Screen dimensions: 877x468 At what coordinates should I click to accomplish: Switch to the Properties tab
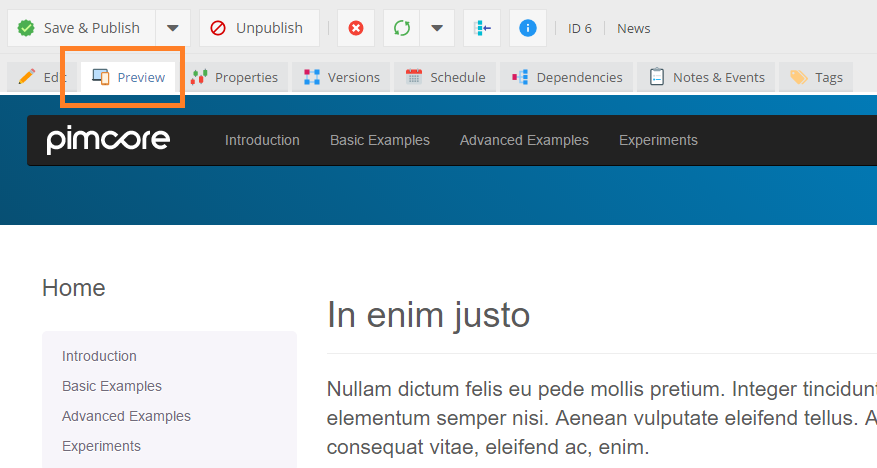[x=235, y=77]
